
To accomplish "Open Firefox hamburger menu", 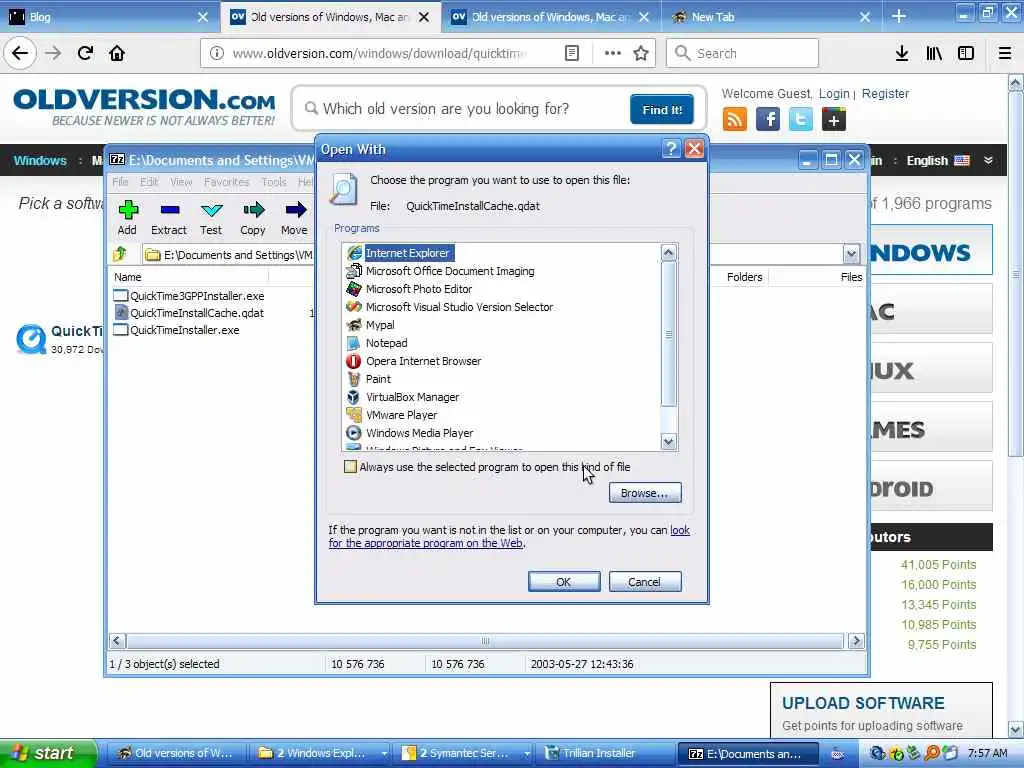I will 1004,53.
